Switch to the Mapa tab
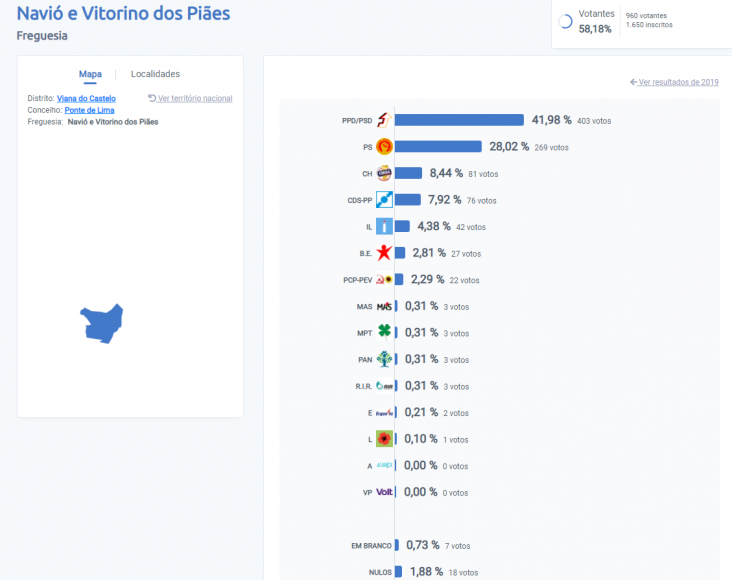The image size is (732, 580). coord(90,74)
